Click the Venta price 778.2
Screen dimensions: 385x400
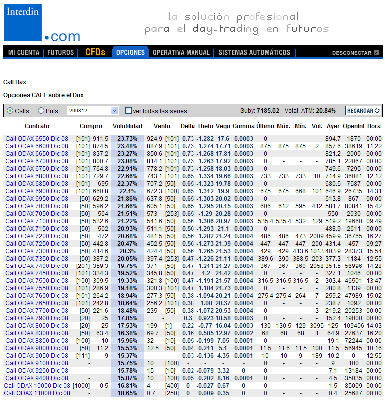[154, 168]
